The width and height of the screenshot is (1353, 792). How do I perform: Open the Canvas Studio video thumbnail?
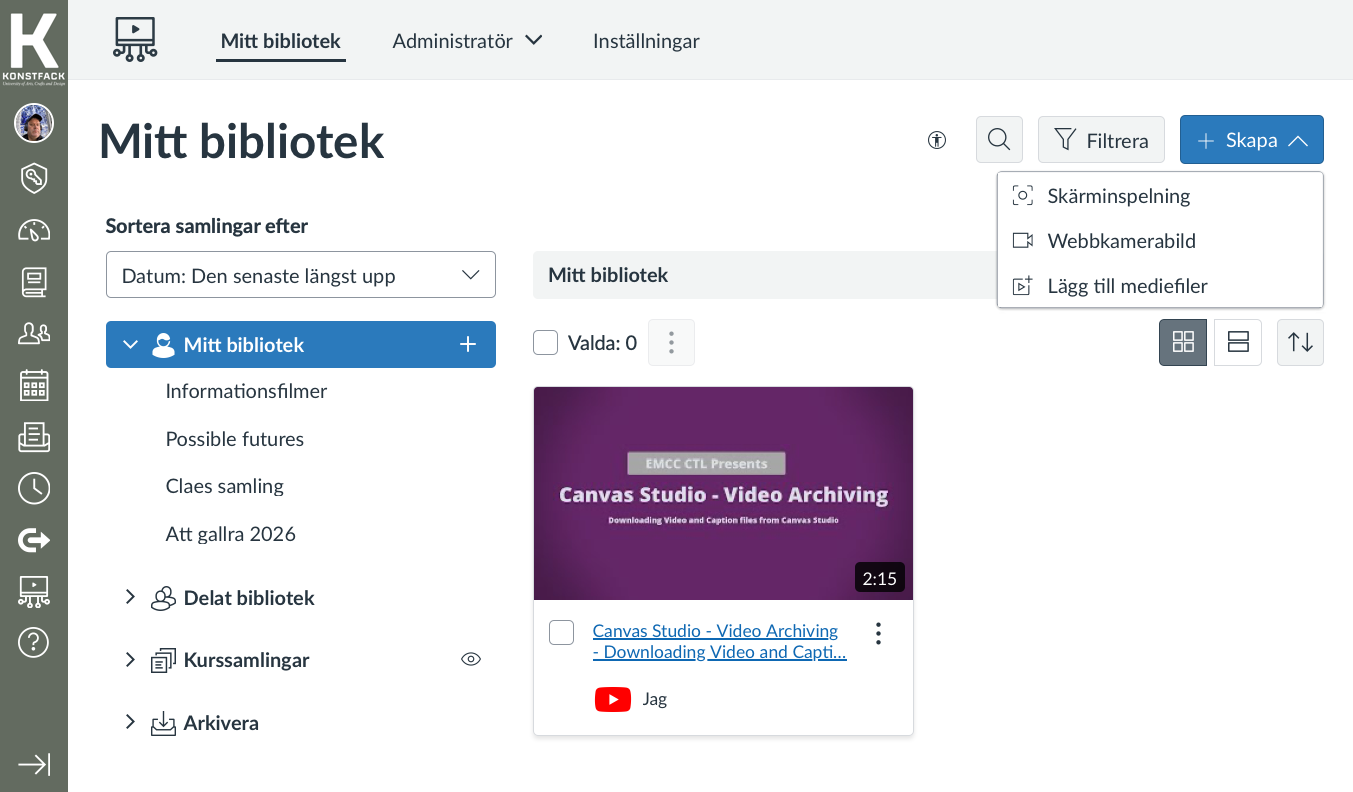pyautogui.click(x=723, y=493)
